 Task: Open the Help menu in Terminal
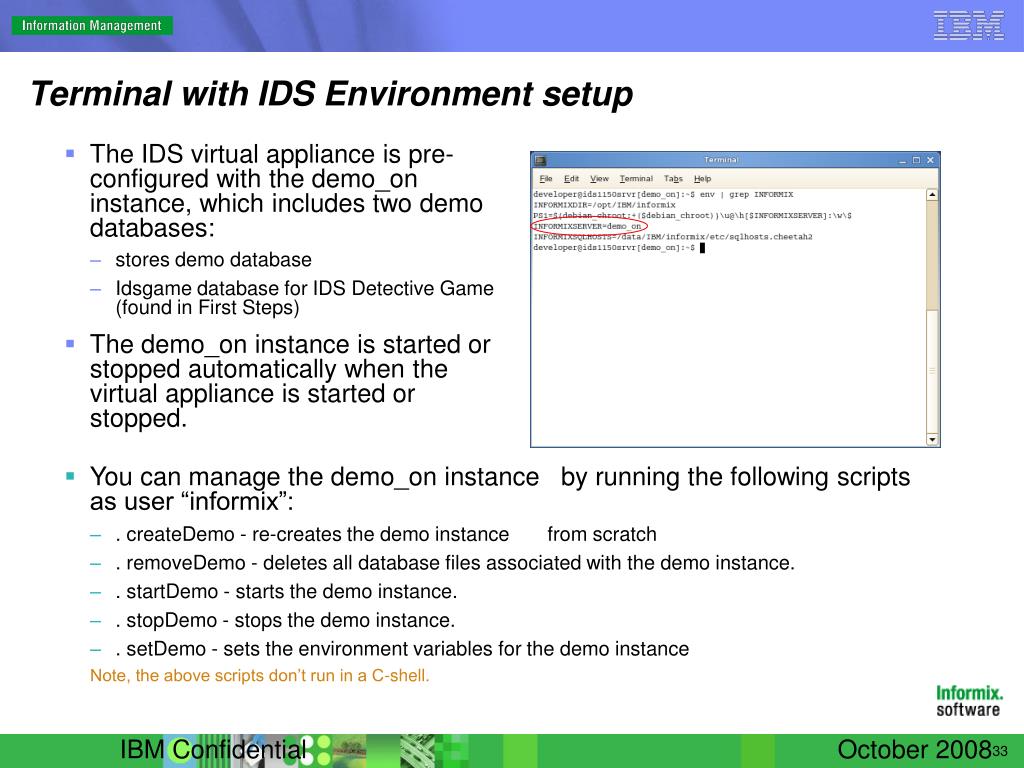pos(703,178)
